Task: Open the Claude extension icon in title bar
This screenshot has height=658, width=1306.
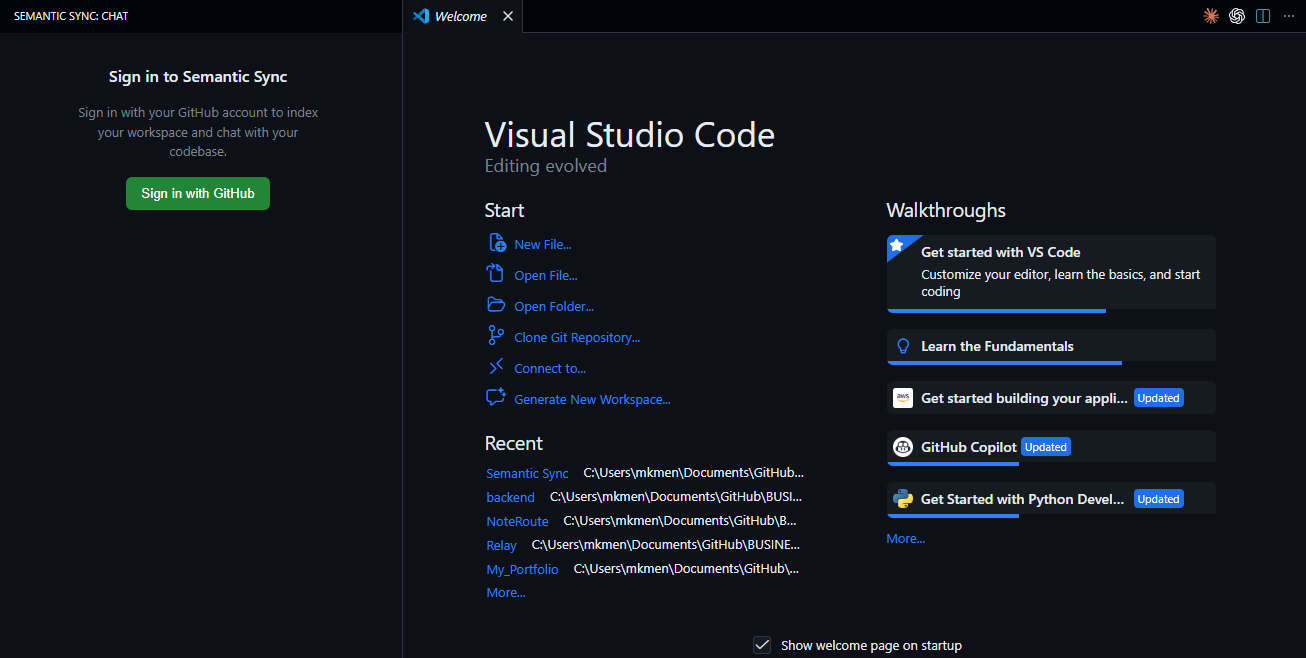Action: pyautogui.click(x=1211, y=16)
